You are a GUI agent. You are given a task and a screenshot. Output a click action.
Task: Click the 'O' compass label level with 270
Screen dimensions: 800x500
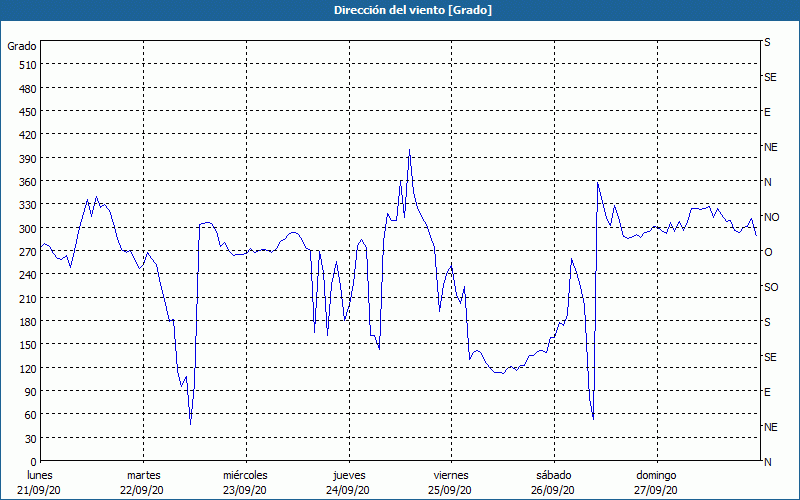point(768,252)
